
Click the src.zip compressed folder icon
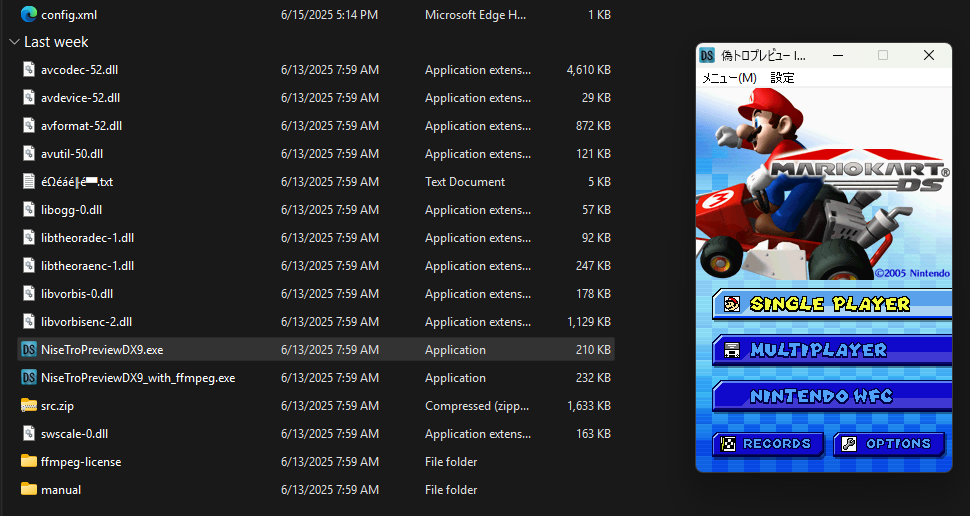(x=28, y=405)
